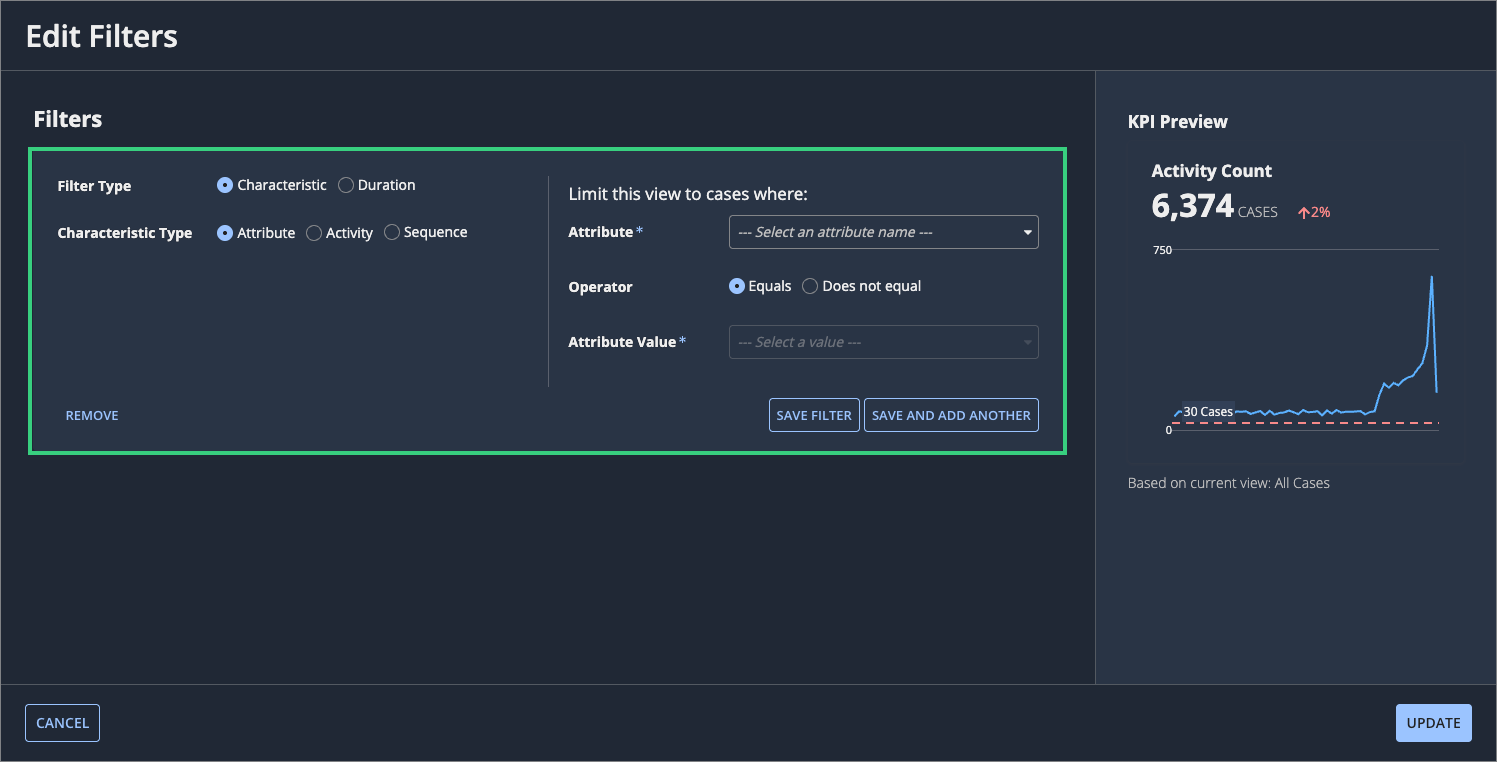Image resolution: width=1497 pixels, height=762 pixels.
Task: Set the operator to Equals
Action: point(737,286)
